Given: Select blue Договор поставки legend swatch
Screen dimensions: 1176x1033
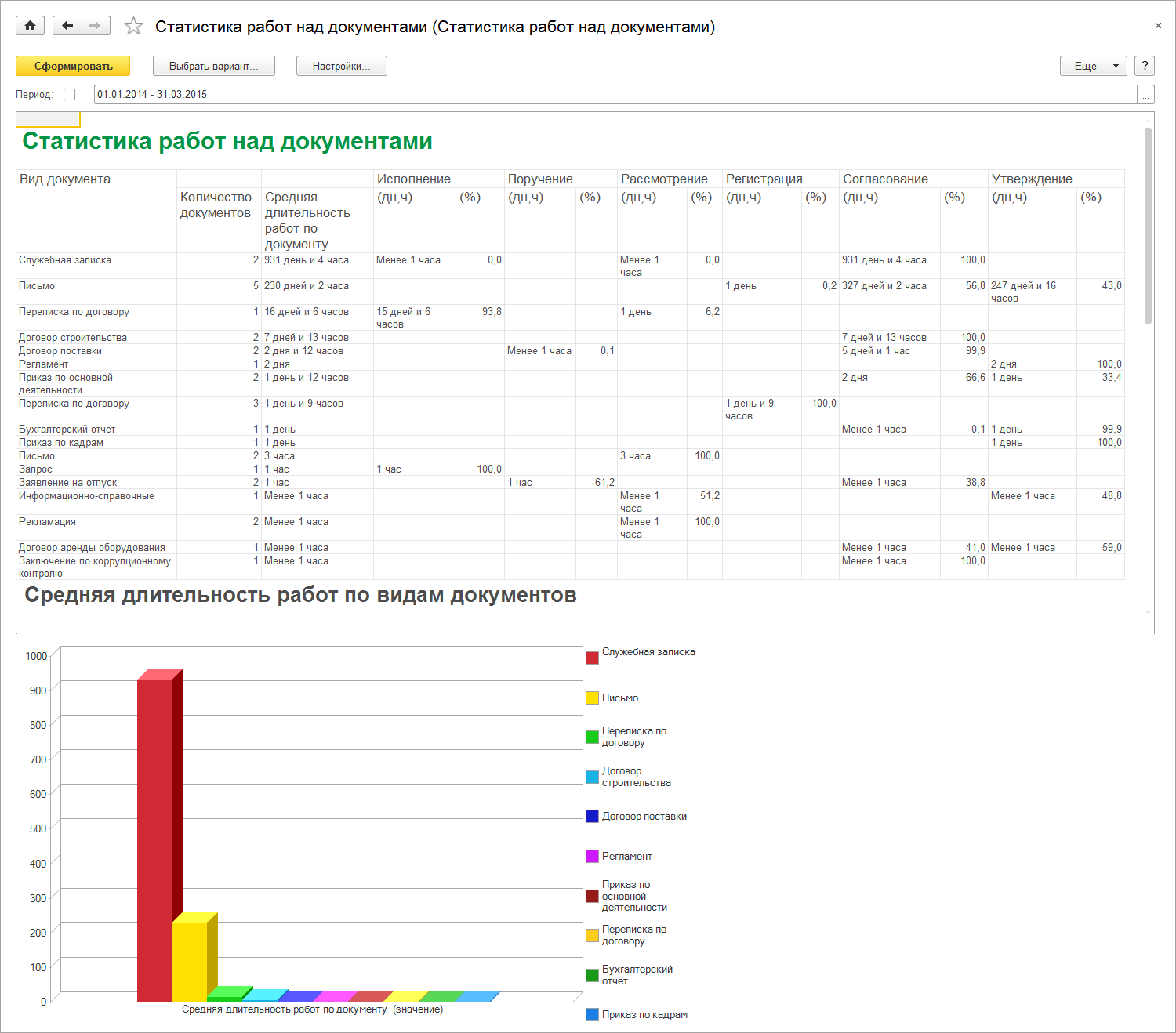Looking at the screenshot, I should 592,816.
